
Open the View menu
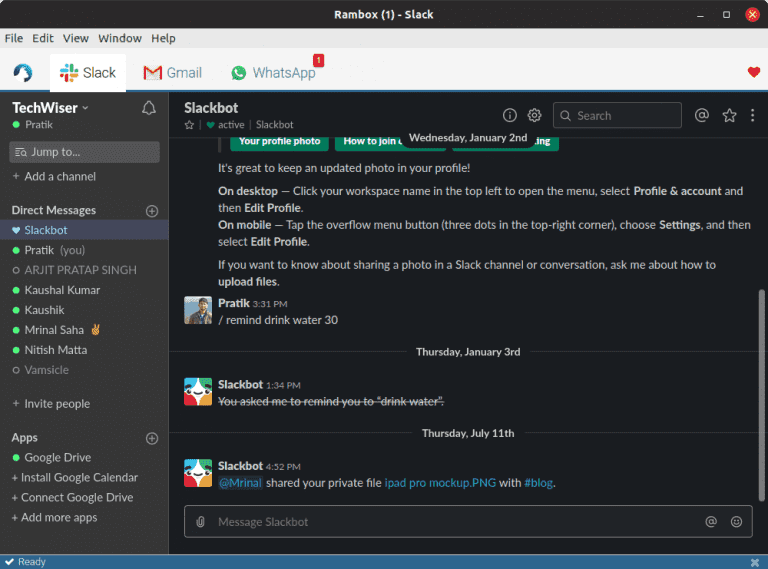75,38
